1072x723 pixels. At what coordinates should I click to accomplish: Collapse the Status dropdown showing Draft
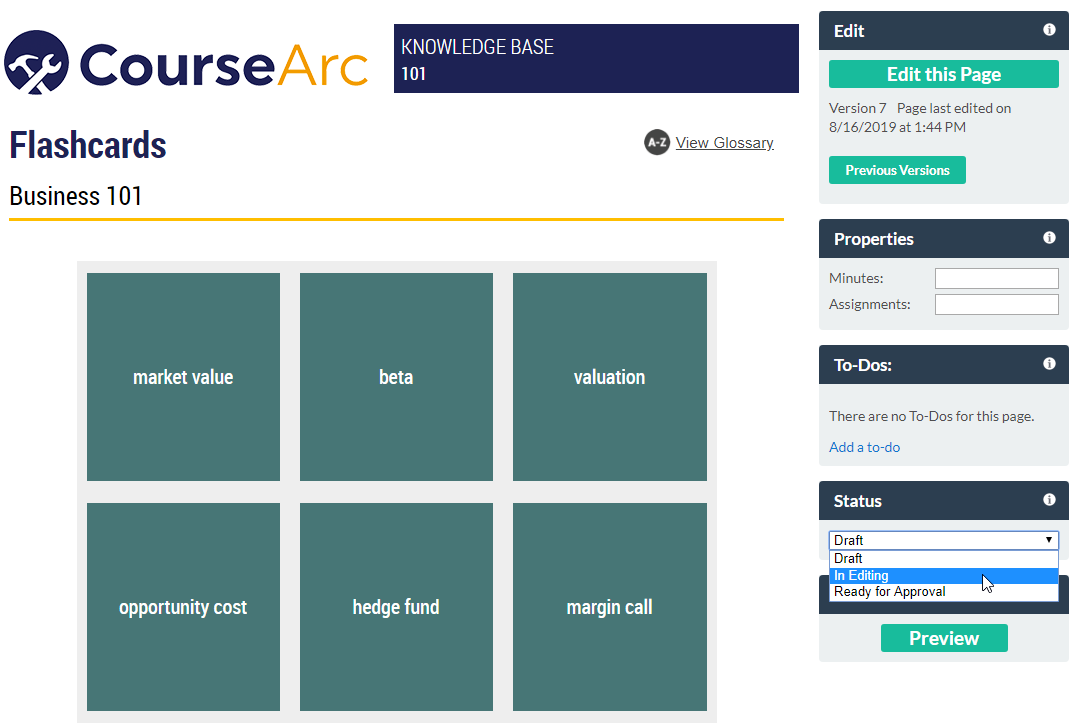coord(943,540)
